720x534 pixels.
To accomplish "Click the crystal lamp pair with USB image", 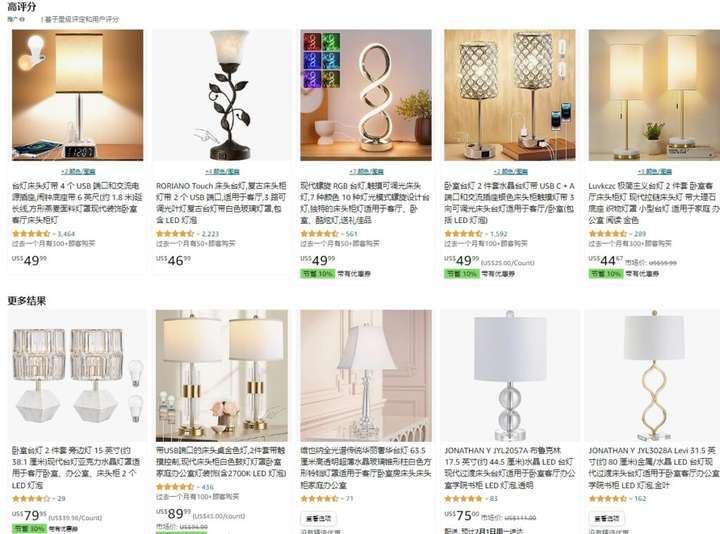I will (x=510, y=95).
